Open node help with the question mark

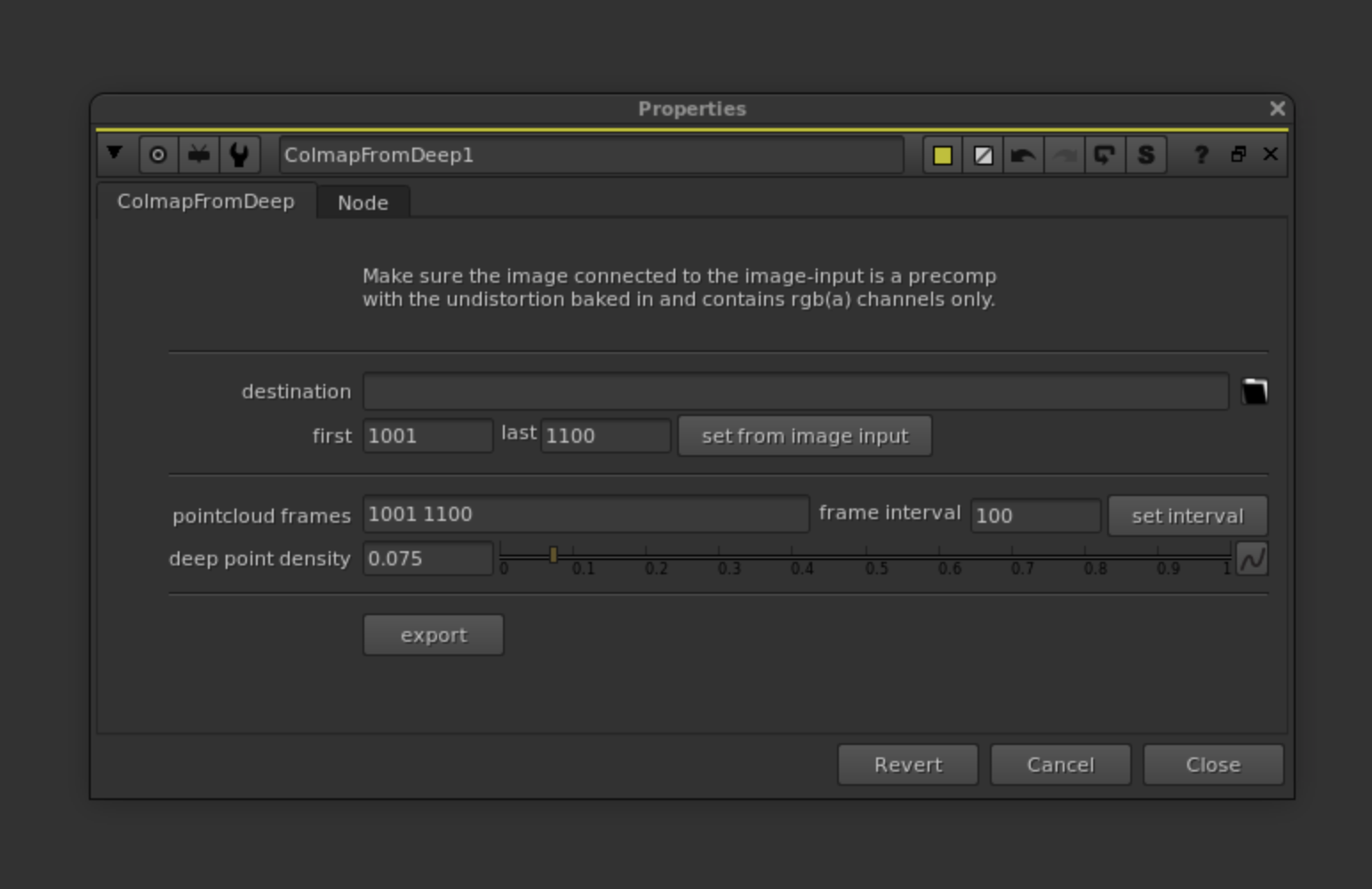tap(1200, 156)
